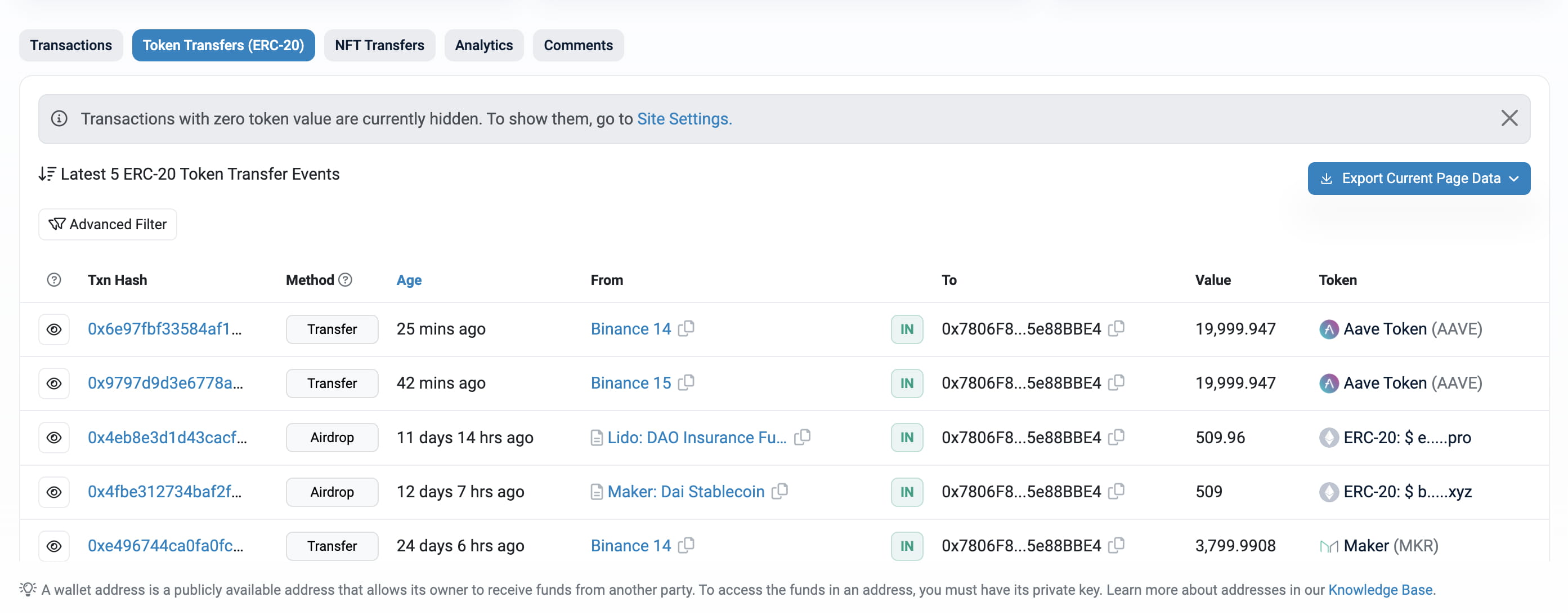1568x615 pixels.
Task: Toggle the Age column time format
Action: coord(409,280)
